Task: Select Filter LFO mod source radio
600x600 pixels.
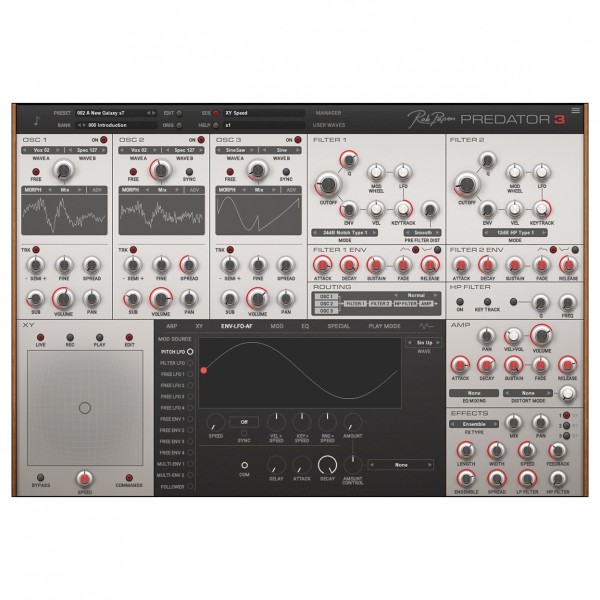Action: point(190,363)
